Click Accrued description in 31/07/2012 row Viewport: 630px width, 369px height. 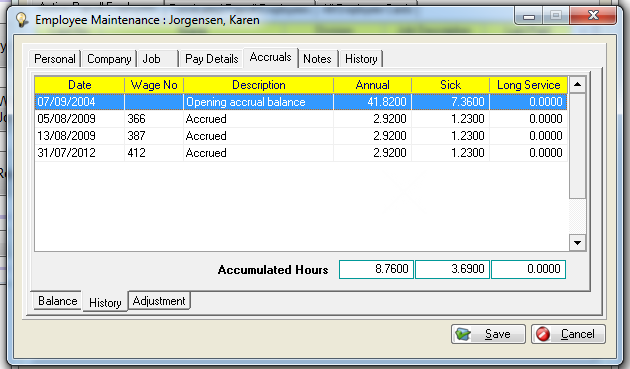[x=258, y=153]
